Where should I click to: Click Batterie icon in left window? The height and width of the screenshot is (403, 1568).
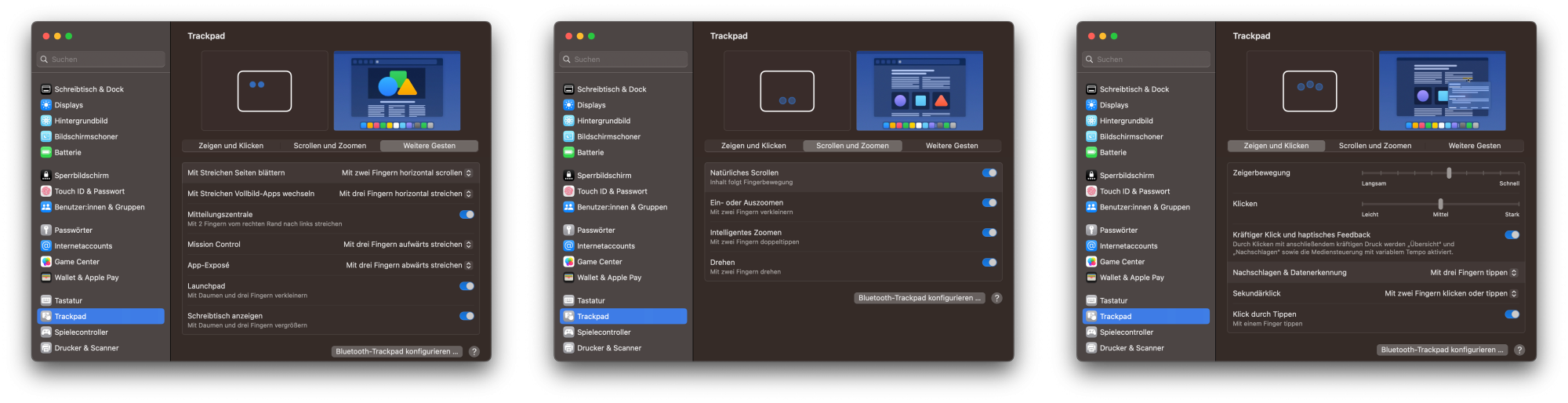(46, 152)
